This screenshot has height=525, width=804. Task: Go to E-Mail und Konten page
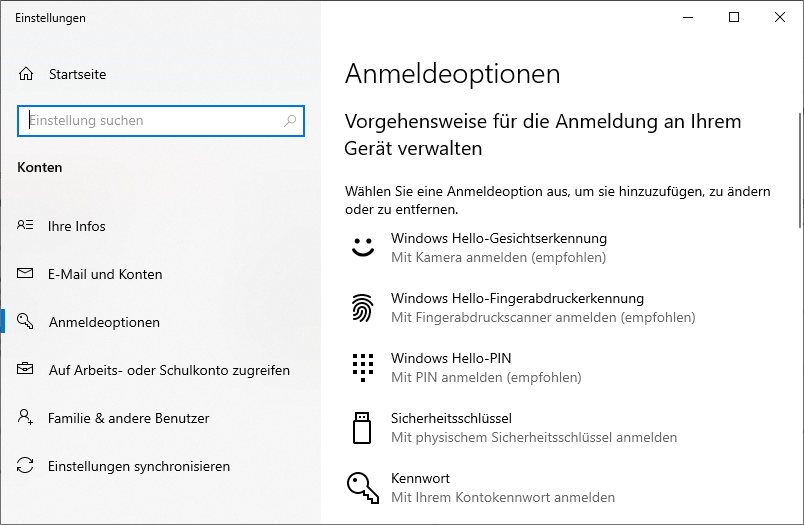pos(105,274)
